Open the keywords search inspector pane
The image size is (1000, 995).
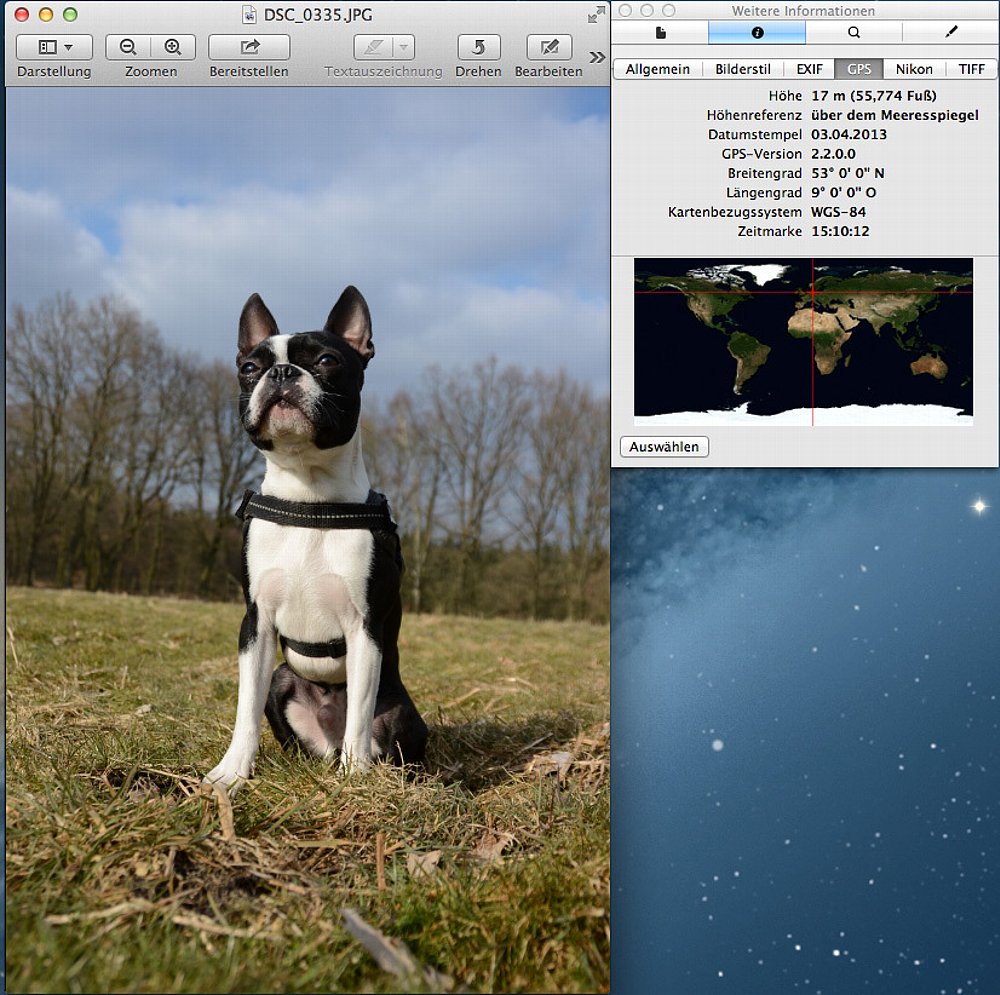click(x=854, y=33)
